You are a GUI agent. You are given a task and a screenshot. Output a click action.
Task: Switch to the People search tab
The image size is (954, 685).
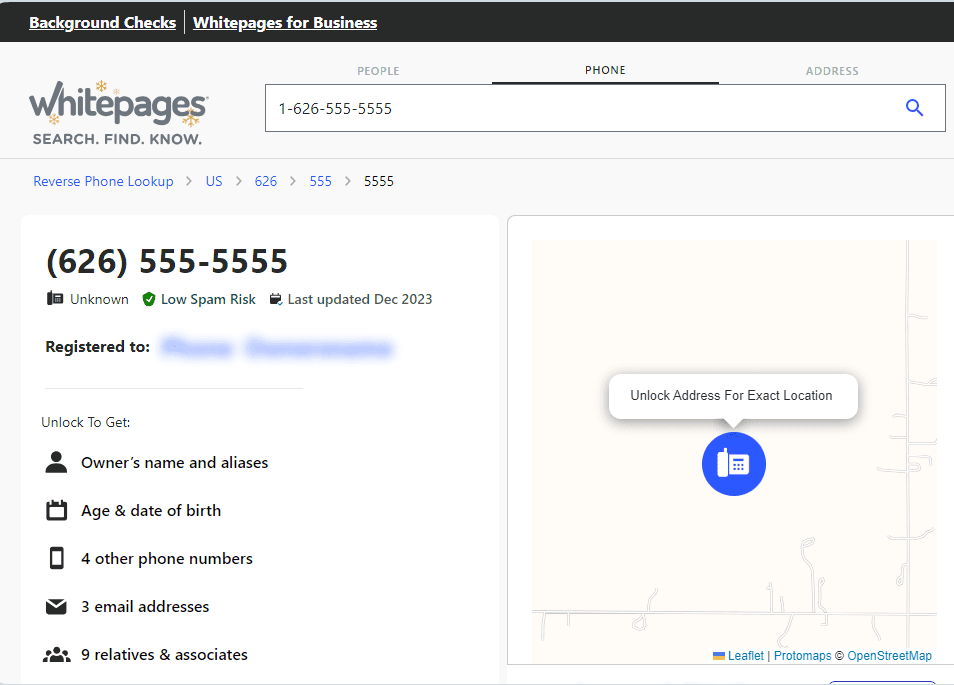coord(378,71)
